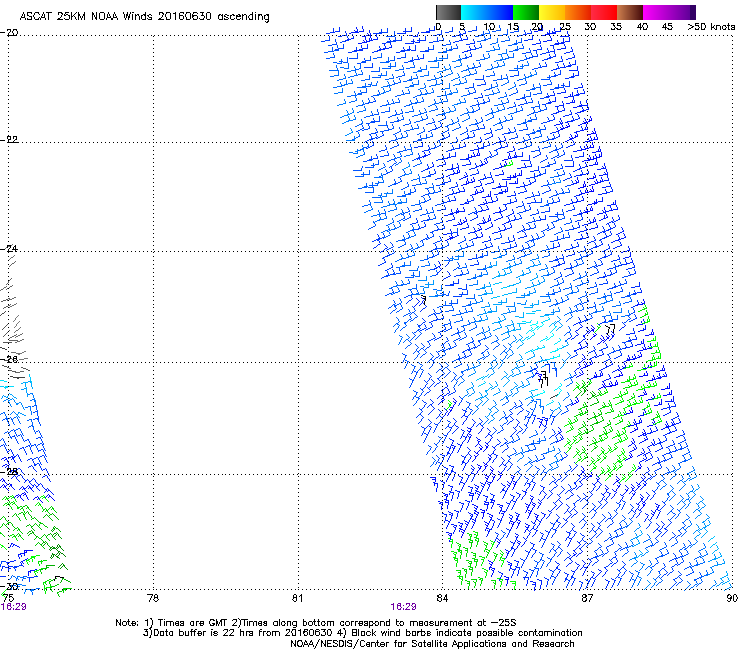Click the "25" legend scale label
This screenshot has height=650, width=740.
click(564, 27)
